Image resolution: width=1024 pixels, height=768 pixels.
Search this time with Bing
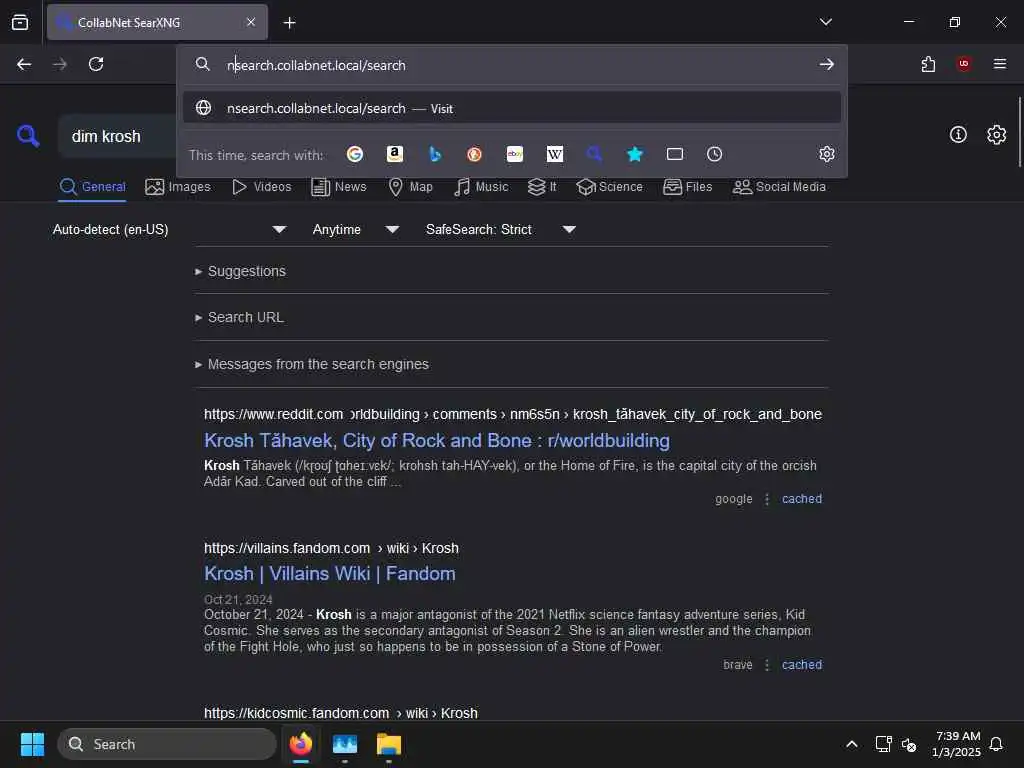point(435,154)
